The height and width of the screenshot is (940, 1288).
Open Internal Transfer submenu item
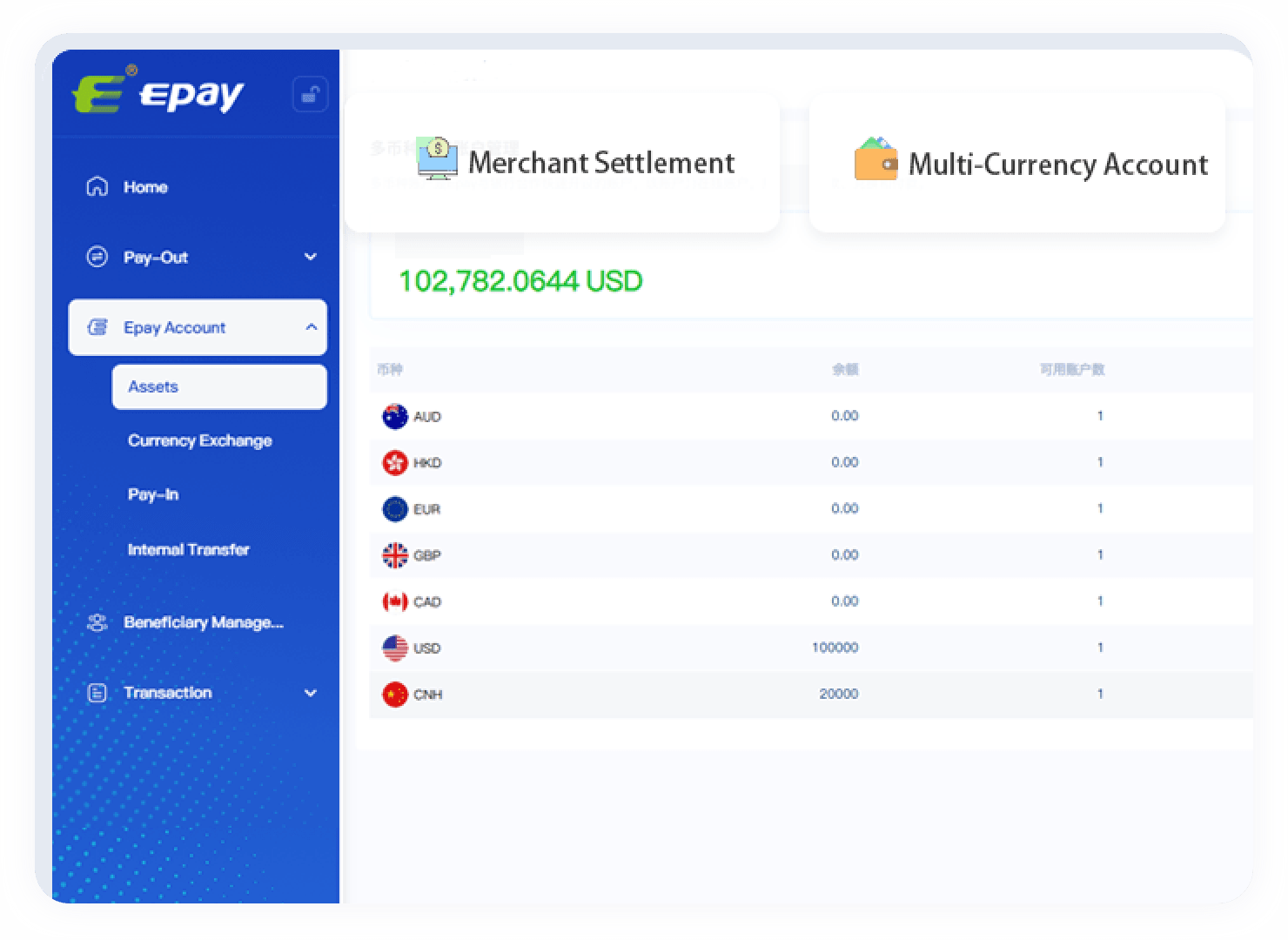tap(188, 549)
